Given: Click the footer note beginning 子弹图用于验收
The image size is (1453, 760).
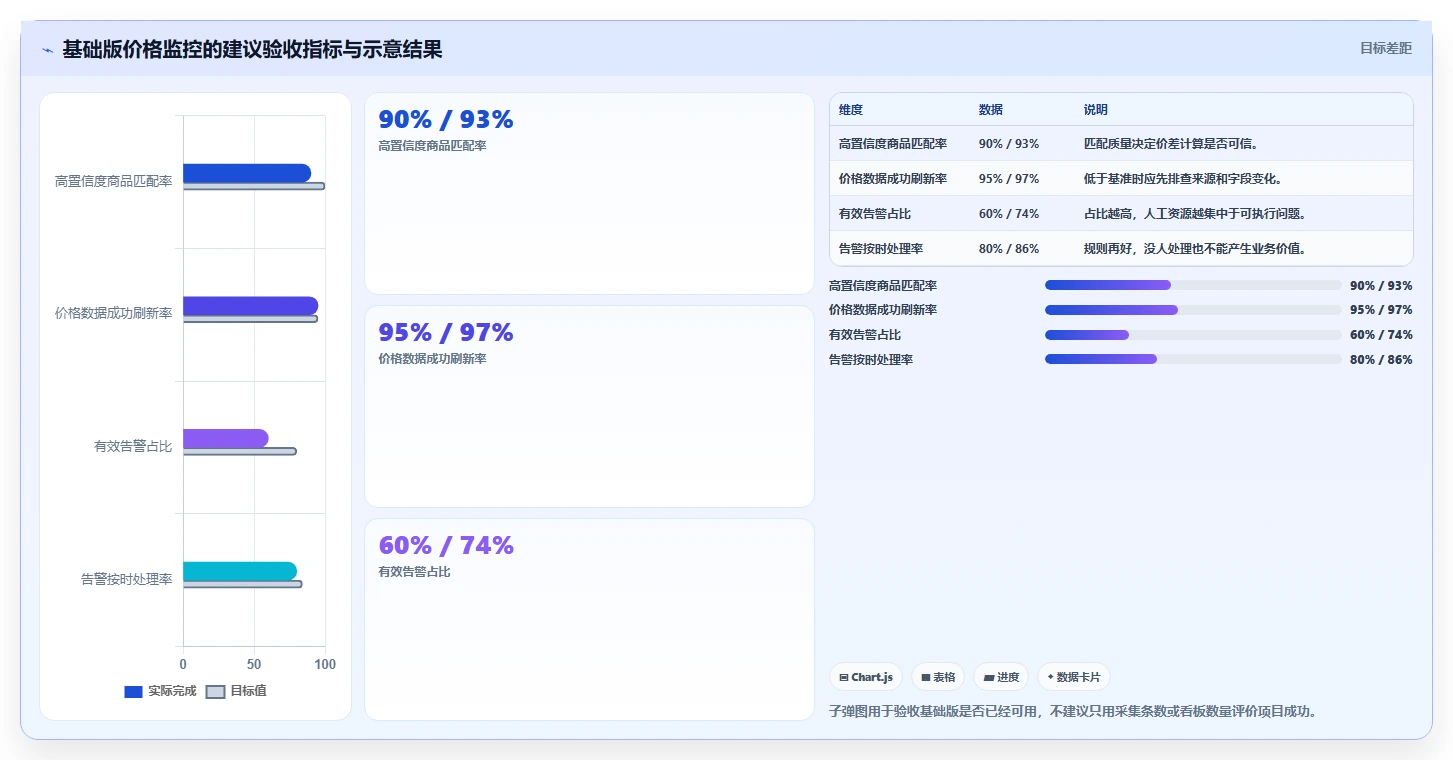Looking at the screenshot, I should pyautogui.click(x=1073, y=712).
